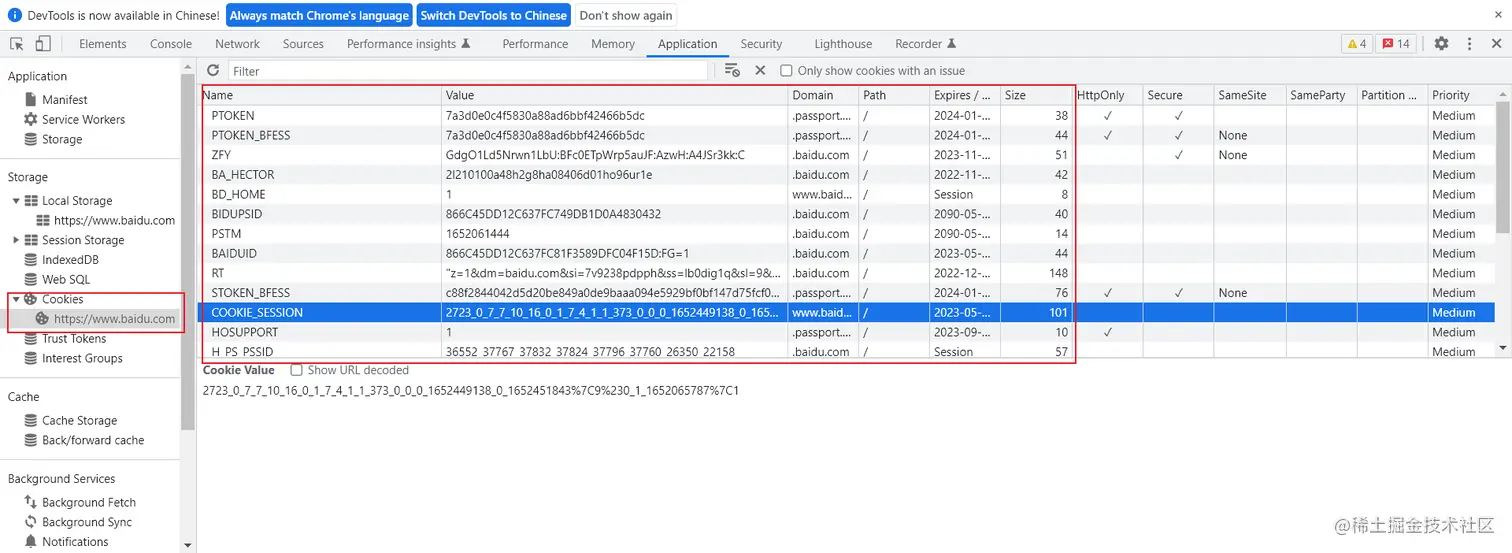Switch to the Memory tab
The width and height of the screenshot is (1512, 553).
point(613,44)
